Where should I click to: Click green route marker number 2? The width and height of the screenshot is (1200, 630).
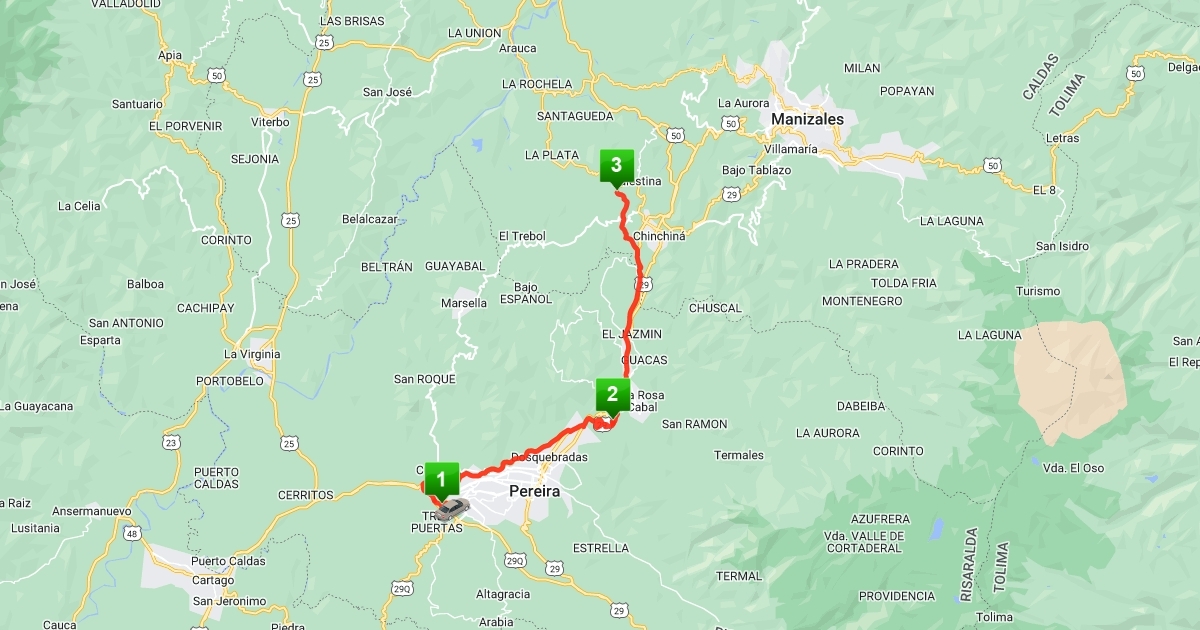click(x=612, y=396)
